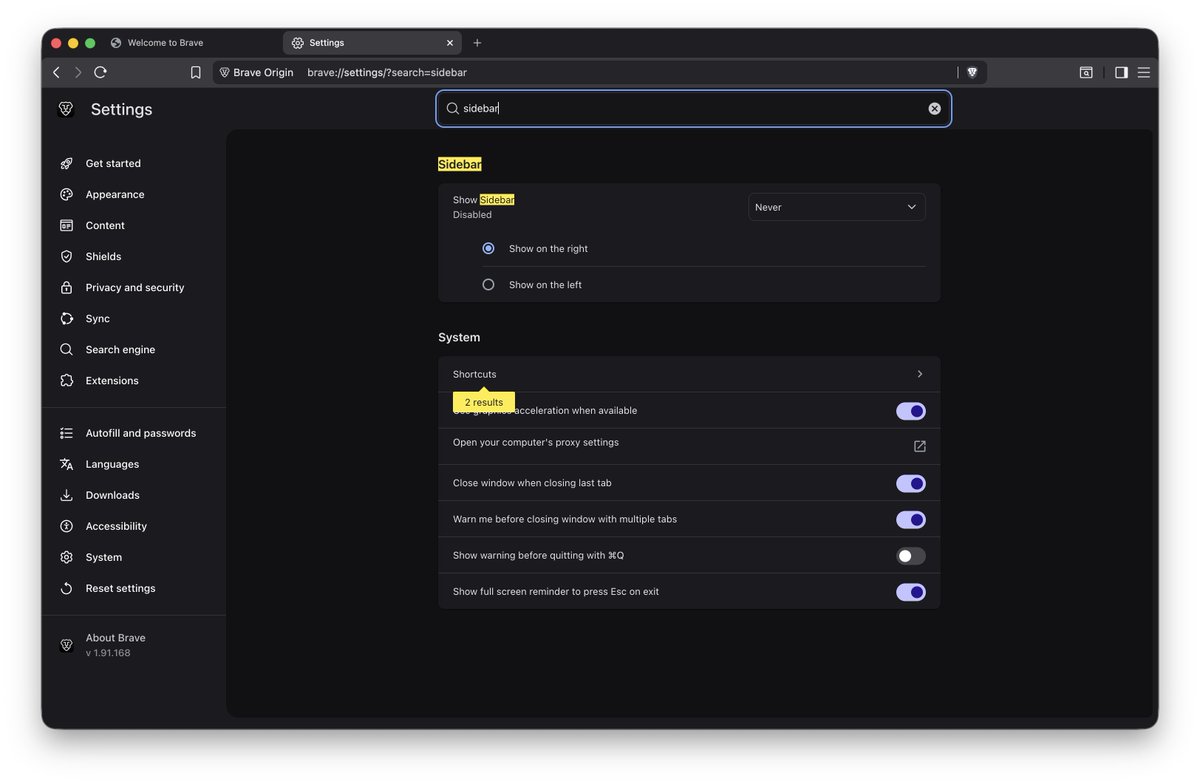Go to Content settings
Image resolution: width=1200 pixels, height=784 pixels.
(105, 225)
